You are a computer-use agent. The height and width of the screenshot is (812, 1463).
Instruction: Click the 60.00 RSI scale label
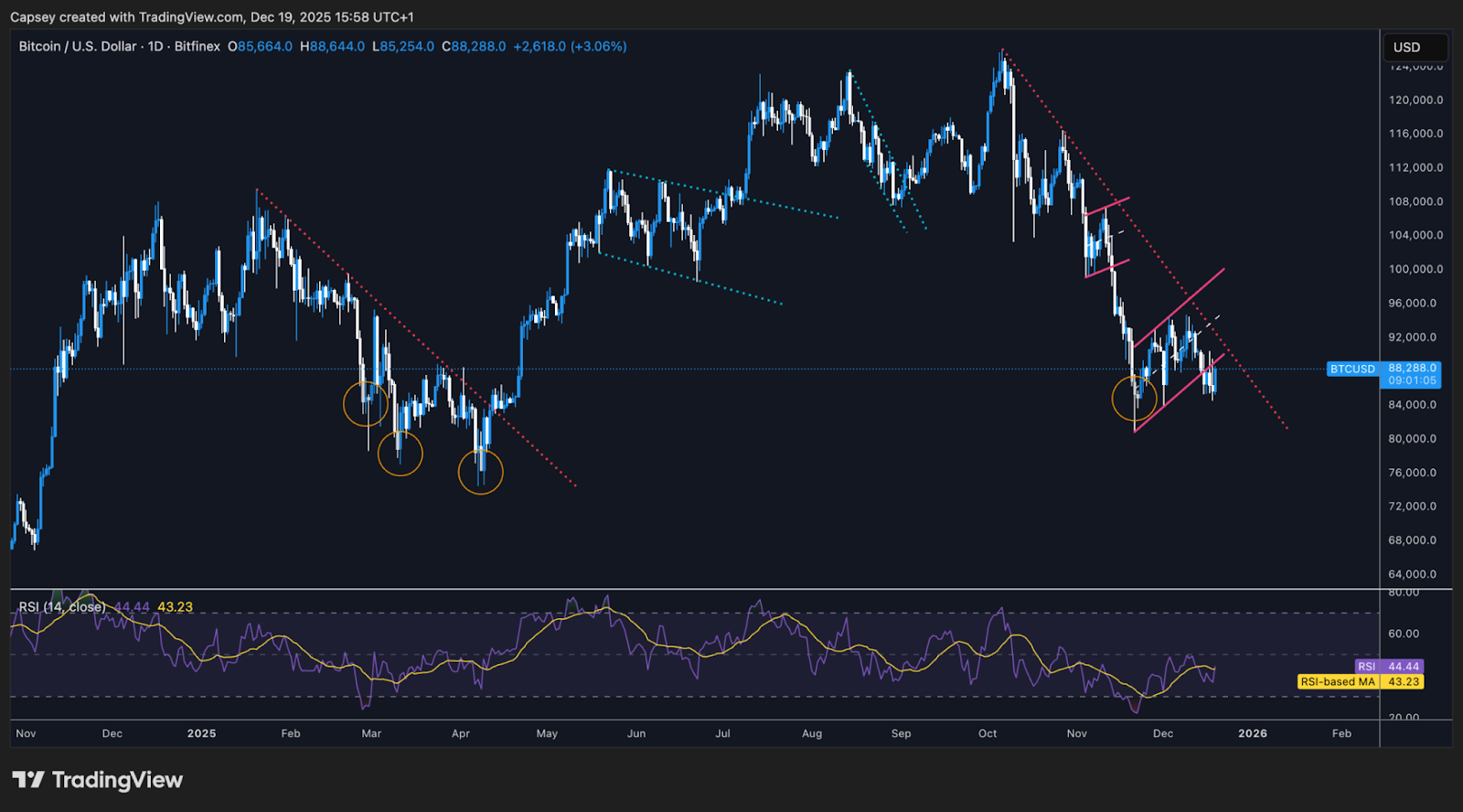pos(1404,634)
